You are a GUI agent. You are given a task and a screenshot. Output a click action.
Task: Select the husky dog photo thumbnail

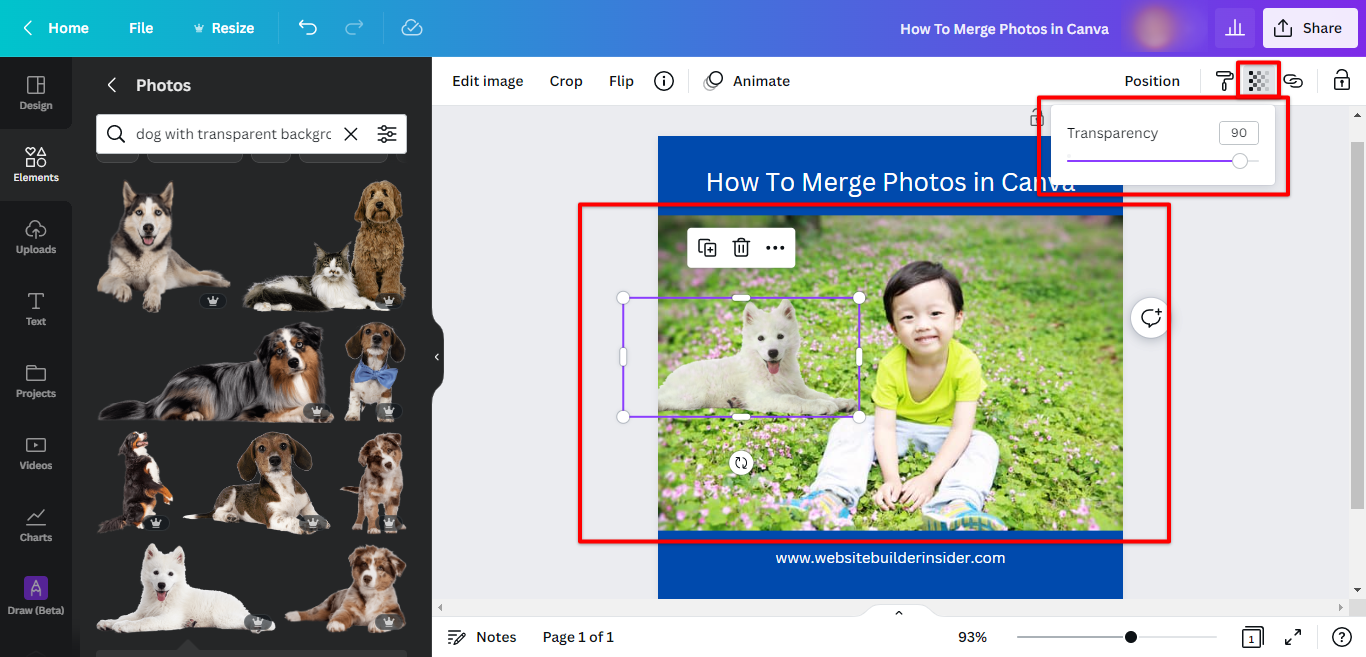click(x=162, y=243)
